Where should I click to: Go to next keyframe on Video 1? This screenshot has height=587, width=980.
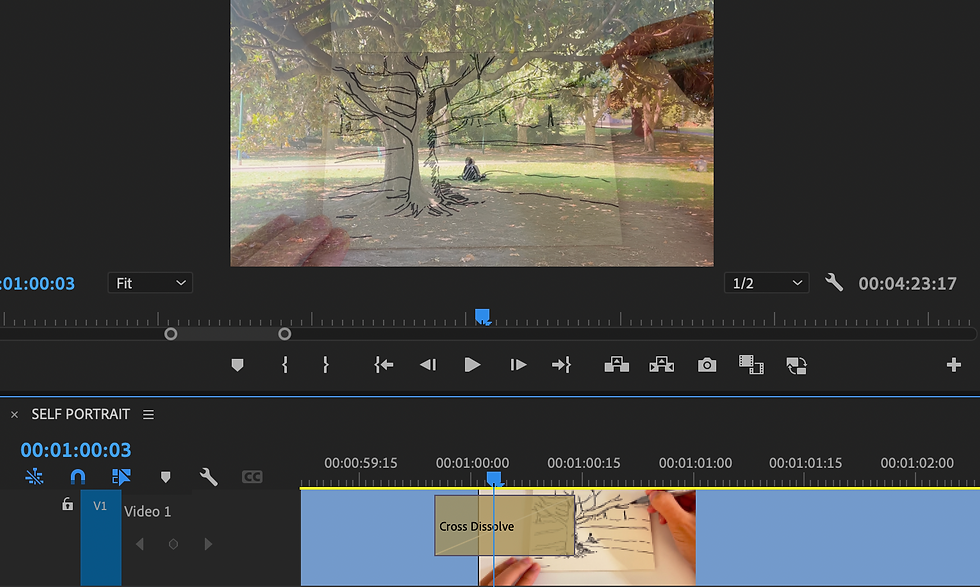(208, 544)
